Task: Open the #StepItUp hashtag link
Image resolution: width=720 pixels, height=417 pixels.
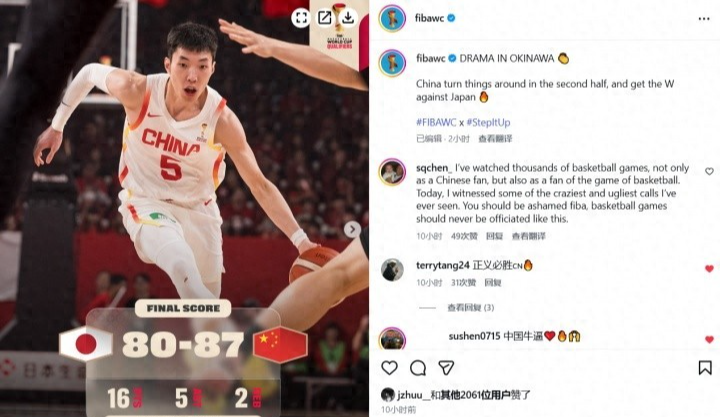Action: point(488,122)
